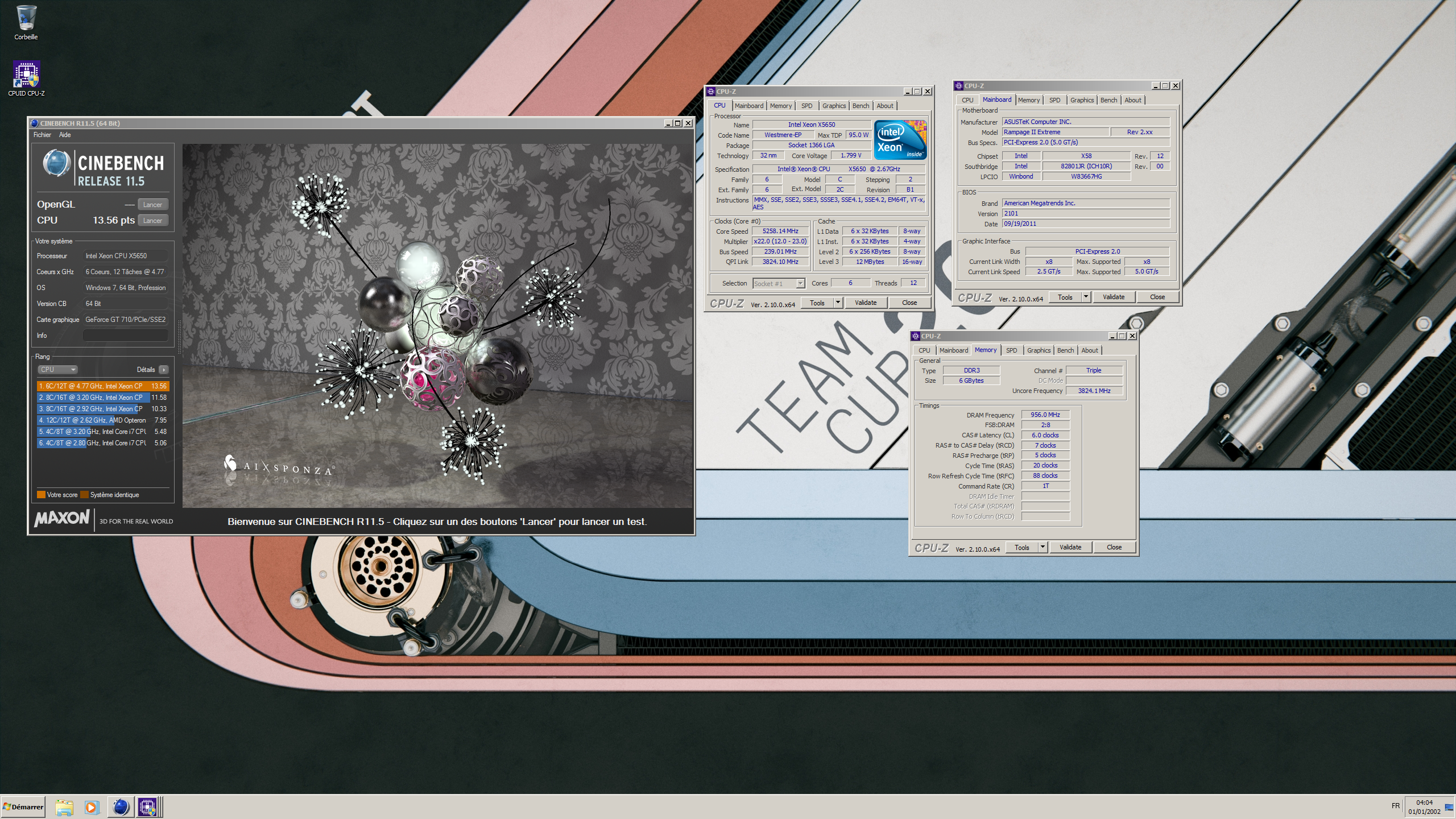Viewport: 1456px width, 819px height.
Task: Select ranking row 1 with score 13.56
Action: [x=103, y=386]
